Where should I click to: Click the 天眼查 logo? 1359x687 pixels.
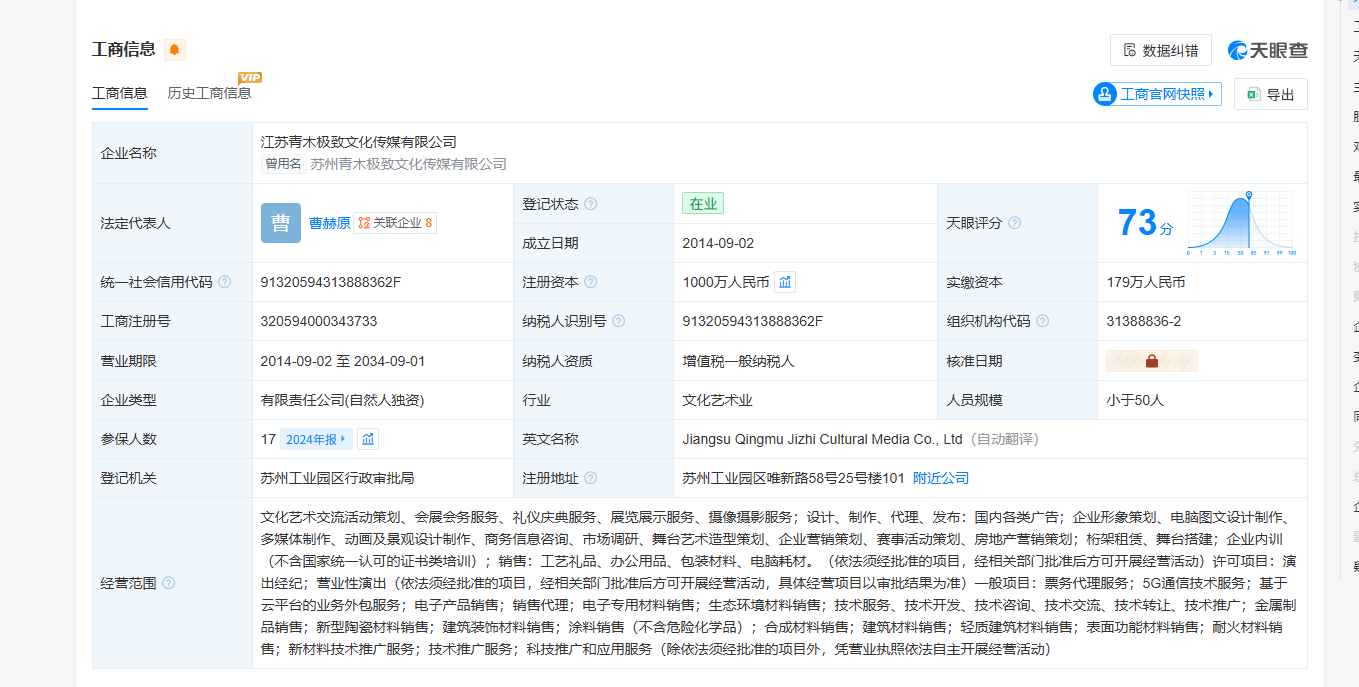pos(1268,50)
